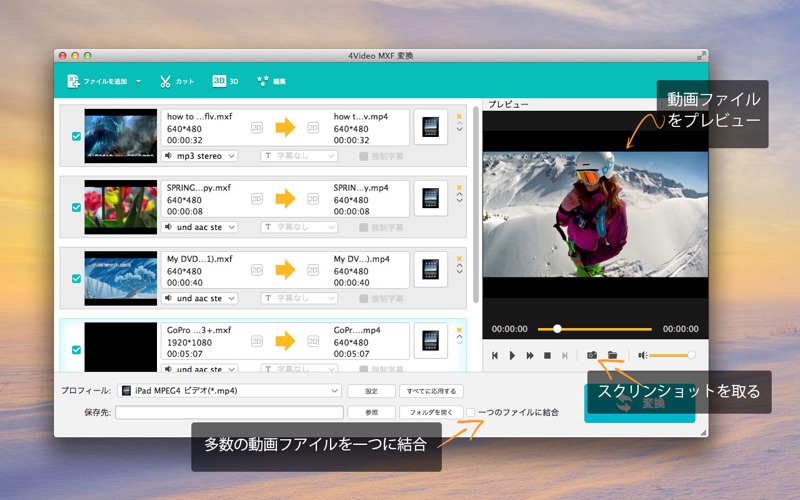Open the audio dropdown for SPRING...py.mxf
Image resolution: width=800 pixels, height=500 pixels.
click(199, 227)
